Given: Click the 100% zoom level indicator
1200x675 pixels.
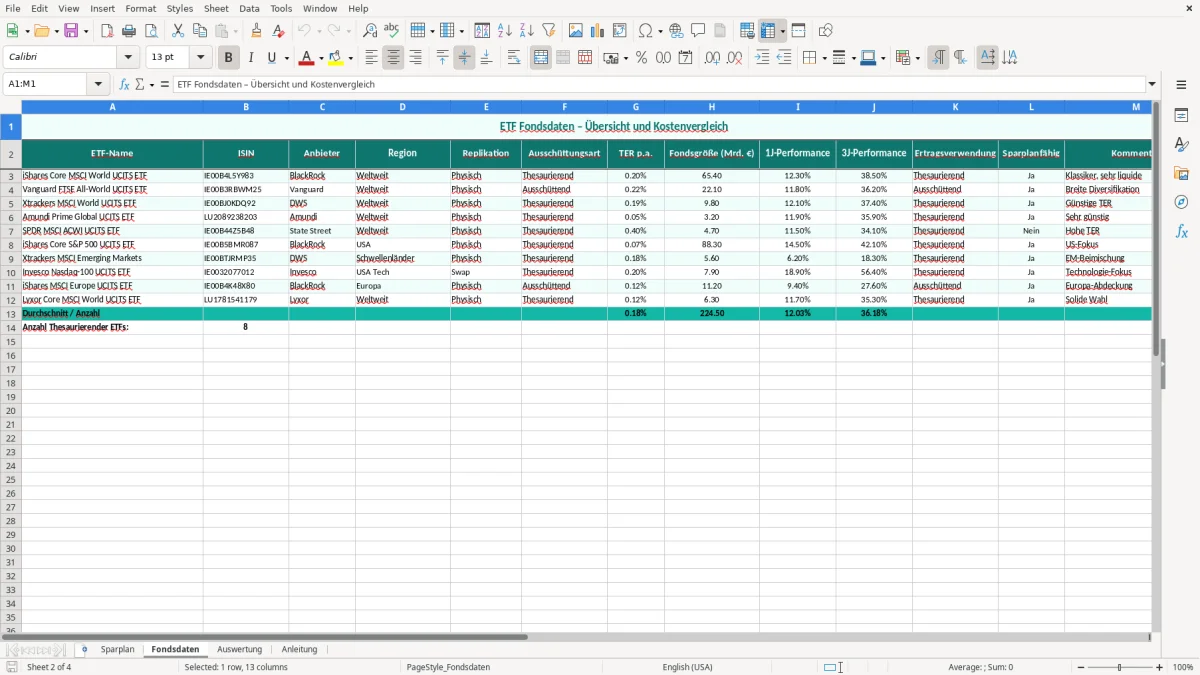Looking at the screenshot, I should coord(1183,667).
